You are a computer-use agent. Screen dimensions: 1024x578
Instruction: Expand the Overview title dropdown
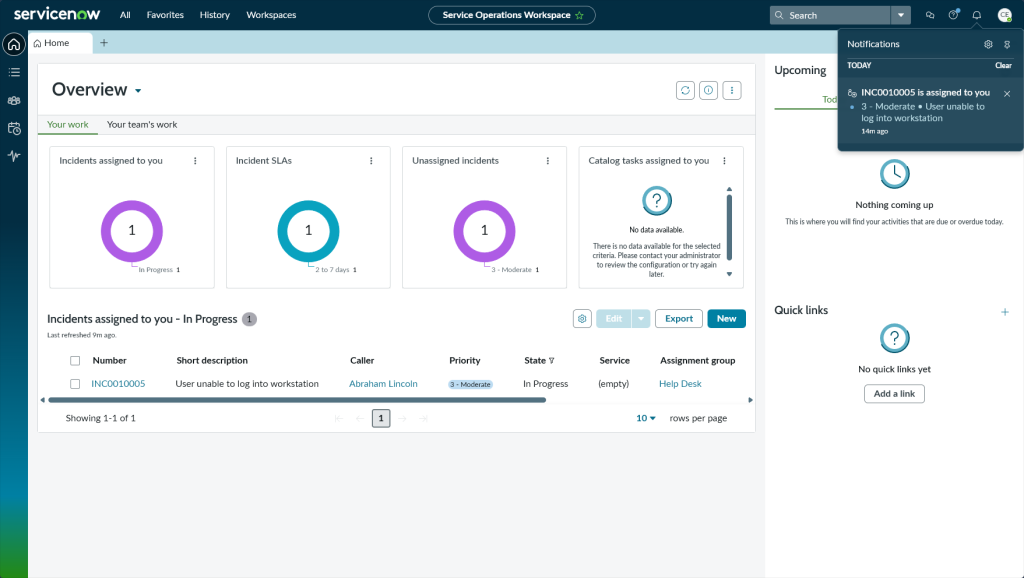click(x=138, y=91)
